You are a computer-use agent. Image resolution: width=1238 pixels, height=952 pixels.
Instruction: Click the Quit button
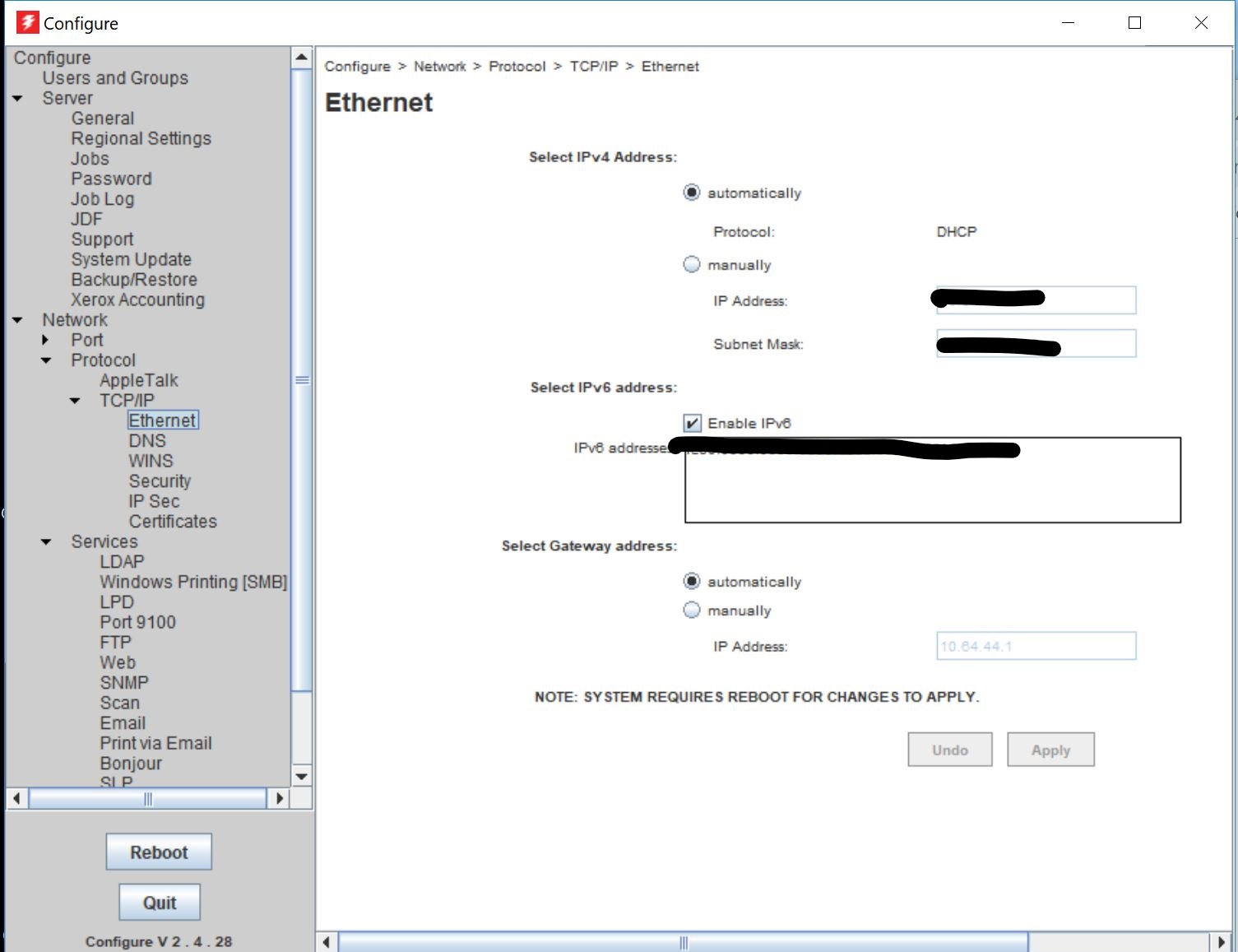pyautogui.click(x=159, y=902)
